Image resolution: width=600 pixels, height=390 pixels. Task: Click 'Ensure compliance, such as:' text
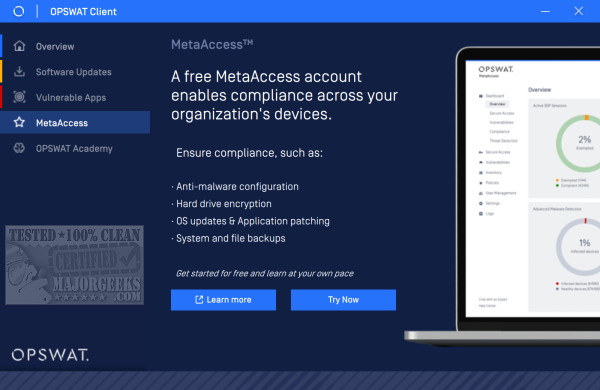[249, 153]
